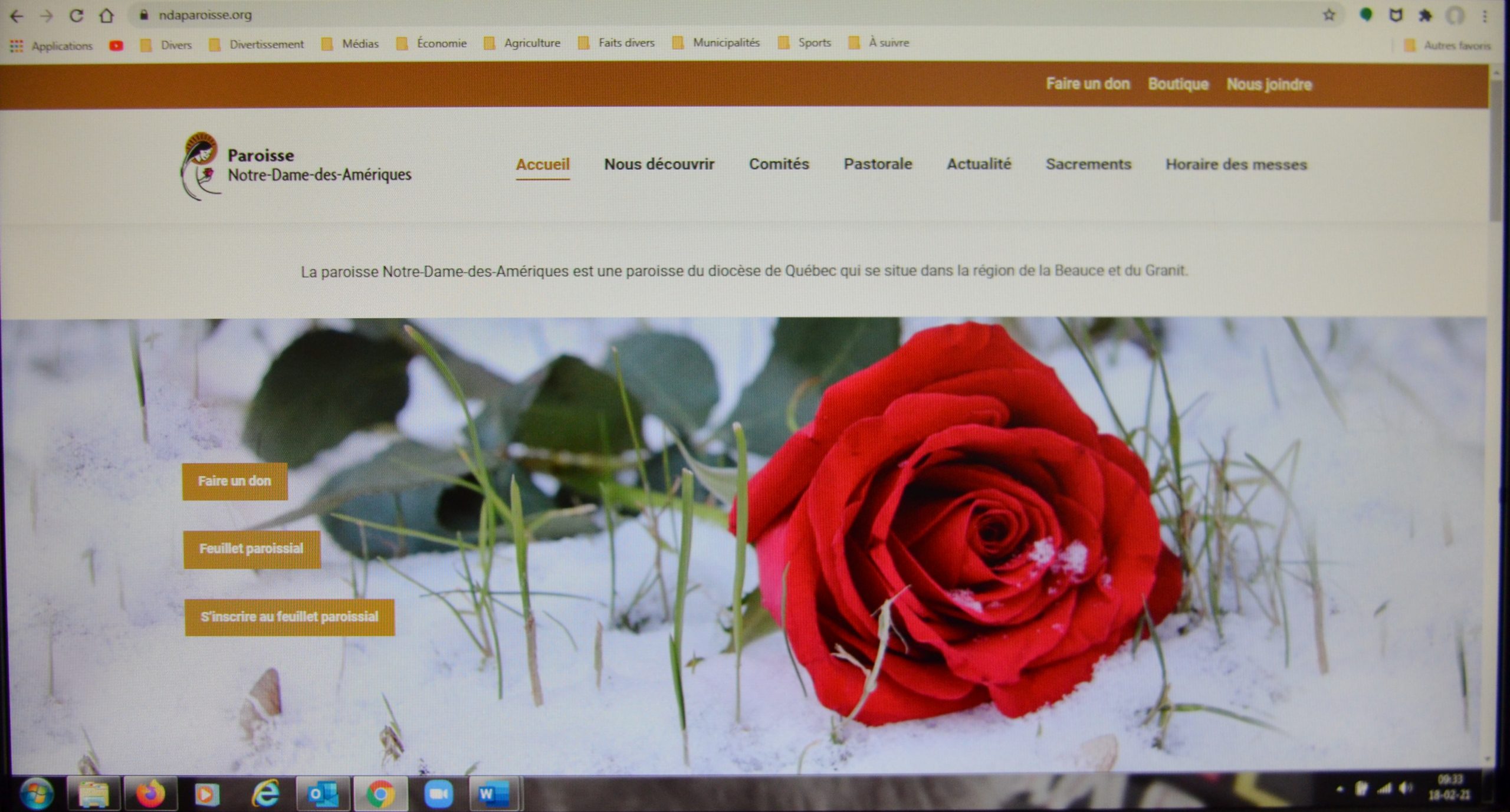Open the puzzle-piece Extensions menu

[x=1425, y=15]
